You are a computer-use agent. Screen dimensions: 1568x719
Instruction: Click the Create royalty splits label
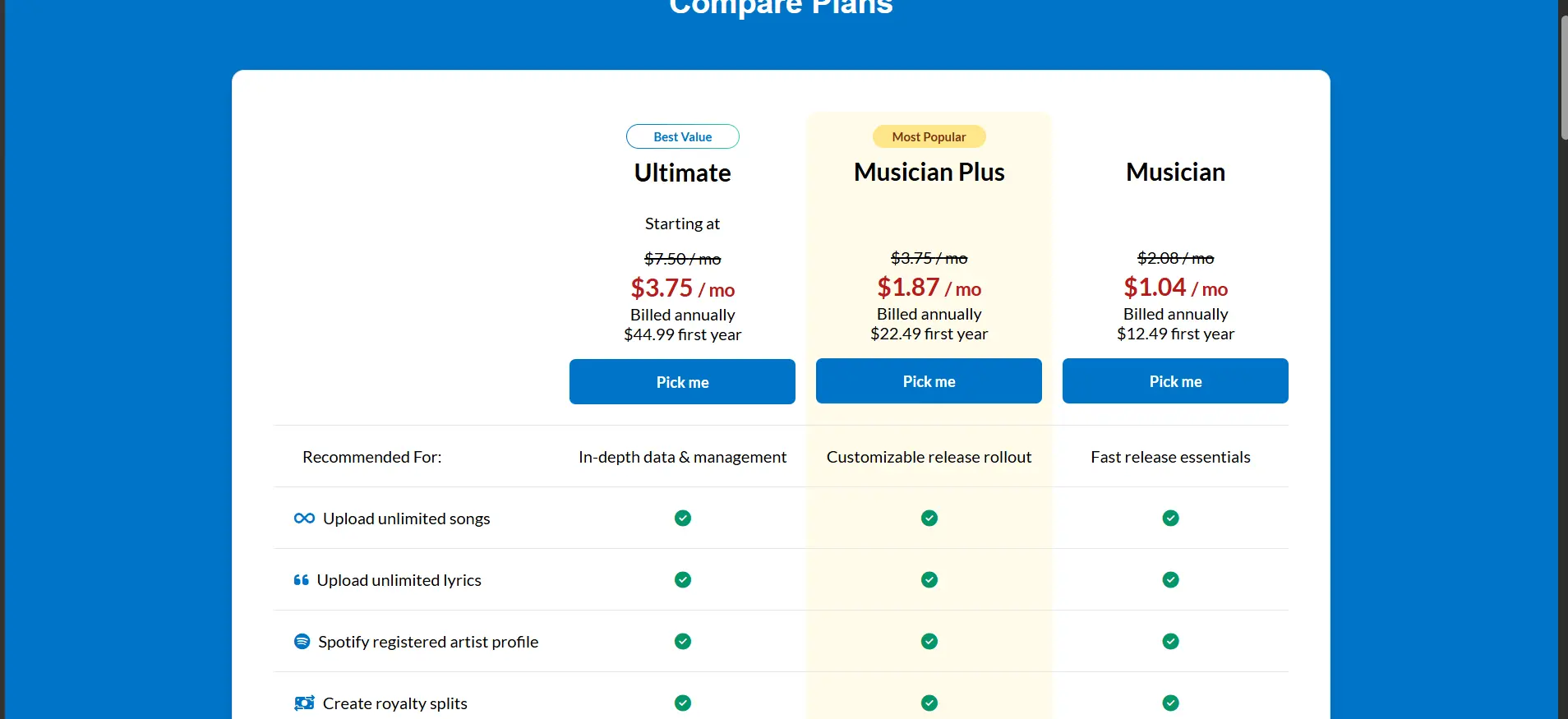pyautogui.click(x=394, y=703)
